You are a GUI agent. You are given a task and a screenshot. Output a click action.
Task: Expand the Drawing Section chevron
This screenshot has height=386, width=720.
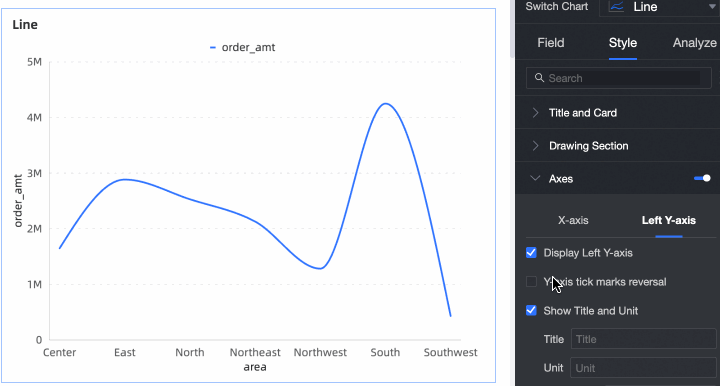[535, 145]
